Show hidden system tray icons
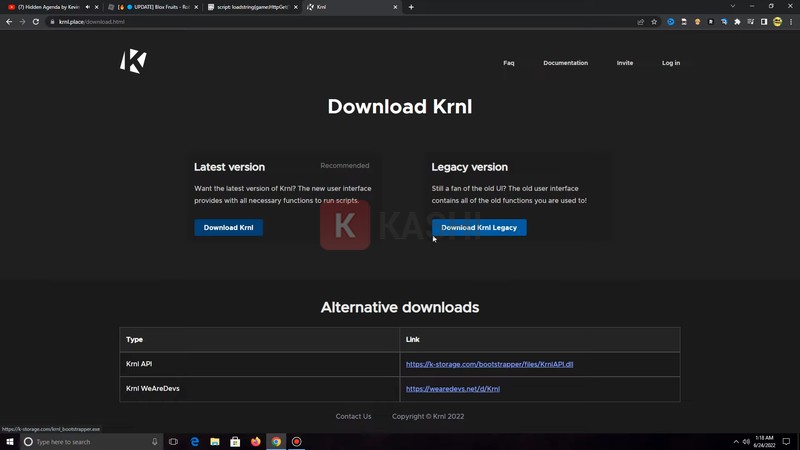 coord(736,442)
